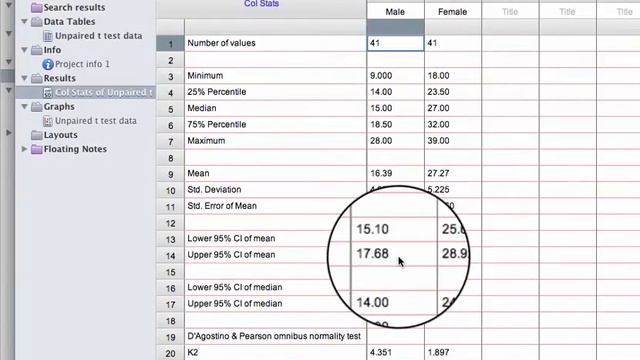Click the Col Stats results sheet icon
Screen dimensions: 640x360
click(x=48, y=93)
